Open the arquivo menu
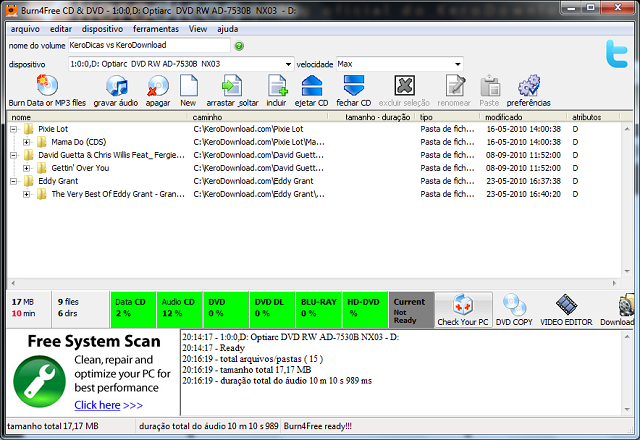Viewport: 640px width, 440px height. tap(25, 29)
